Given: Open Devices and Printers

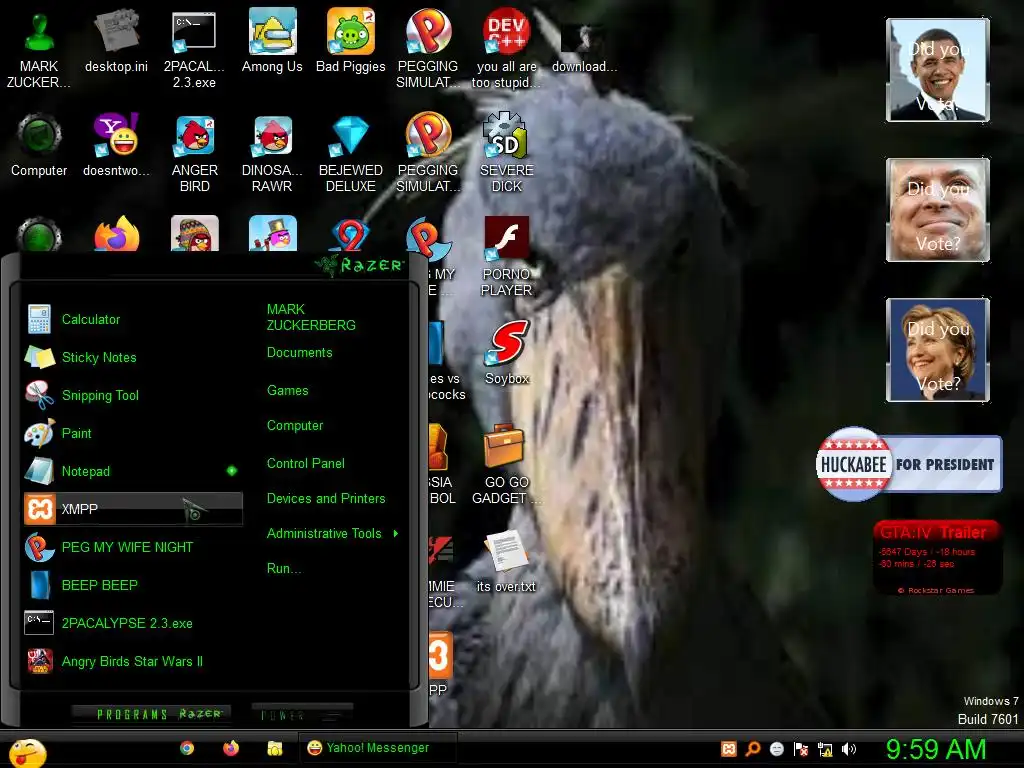Looking at the screenshot, I should pos(326,498).
